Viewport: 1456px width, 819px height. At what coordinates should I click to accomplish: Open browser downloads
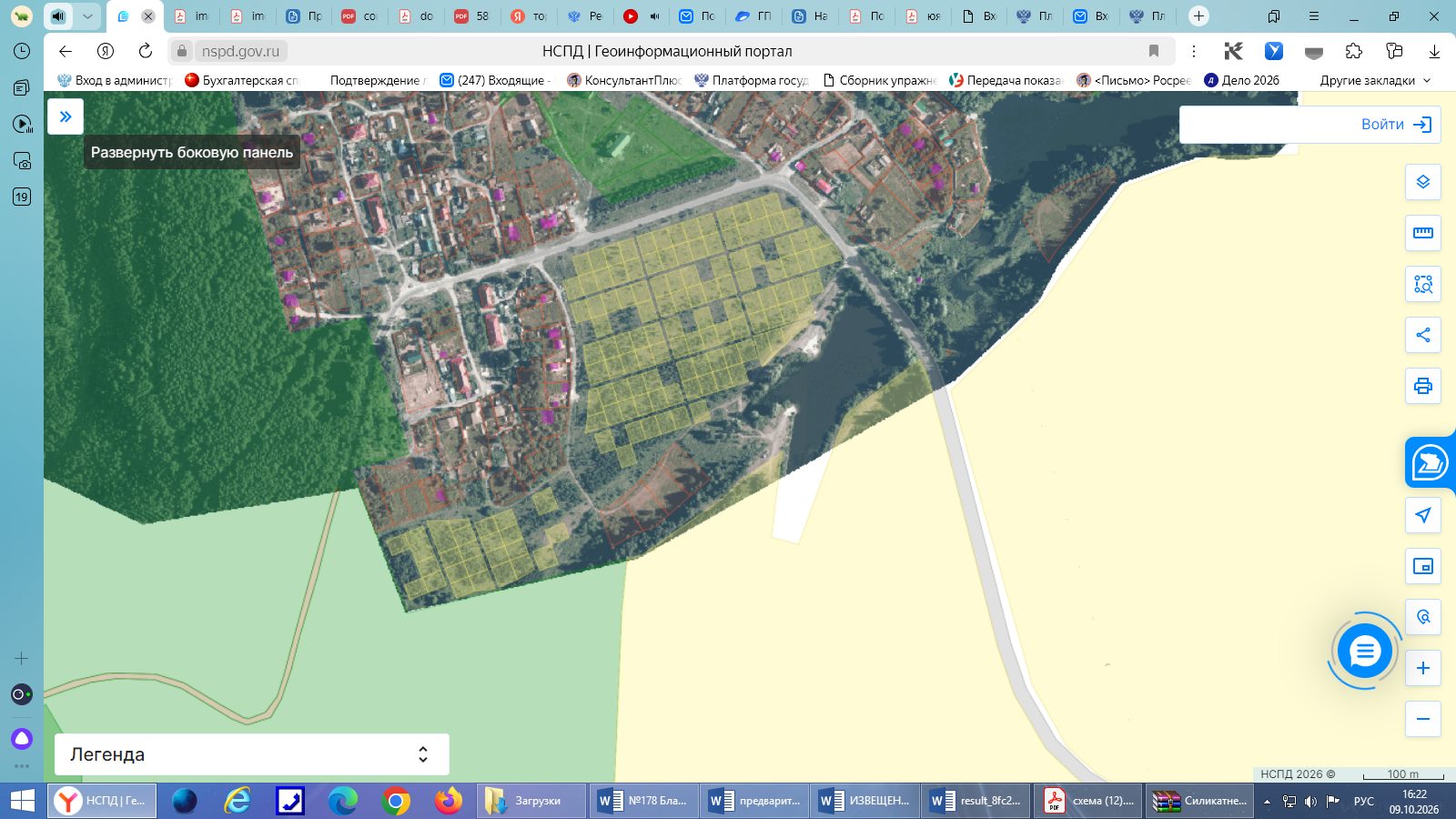pyautogui.click(x=1434, y=51)
